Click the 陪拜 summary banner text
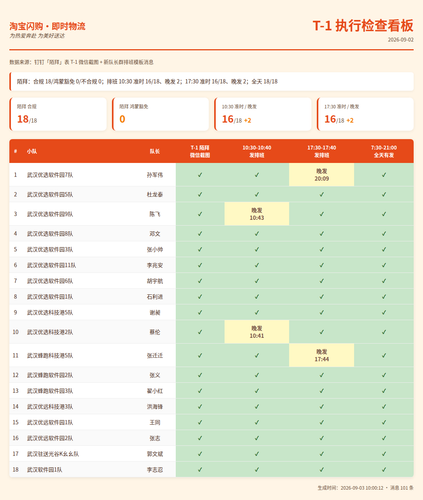 [x=147, y=82]
